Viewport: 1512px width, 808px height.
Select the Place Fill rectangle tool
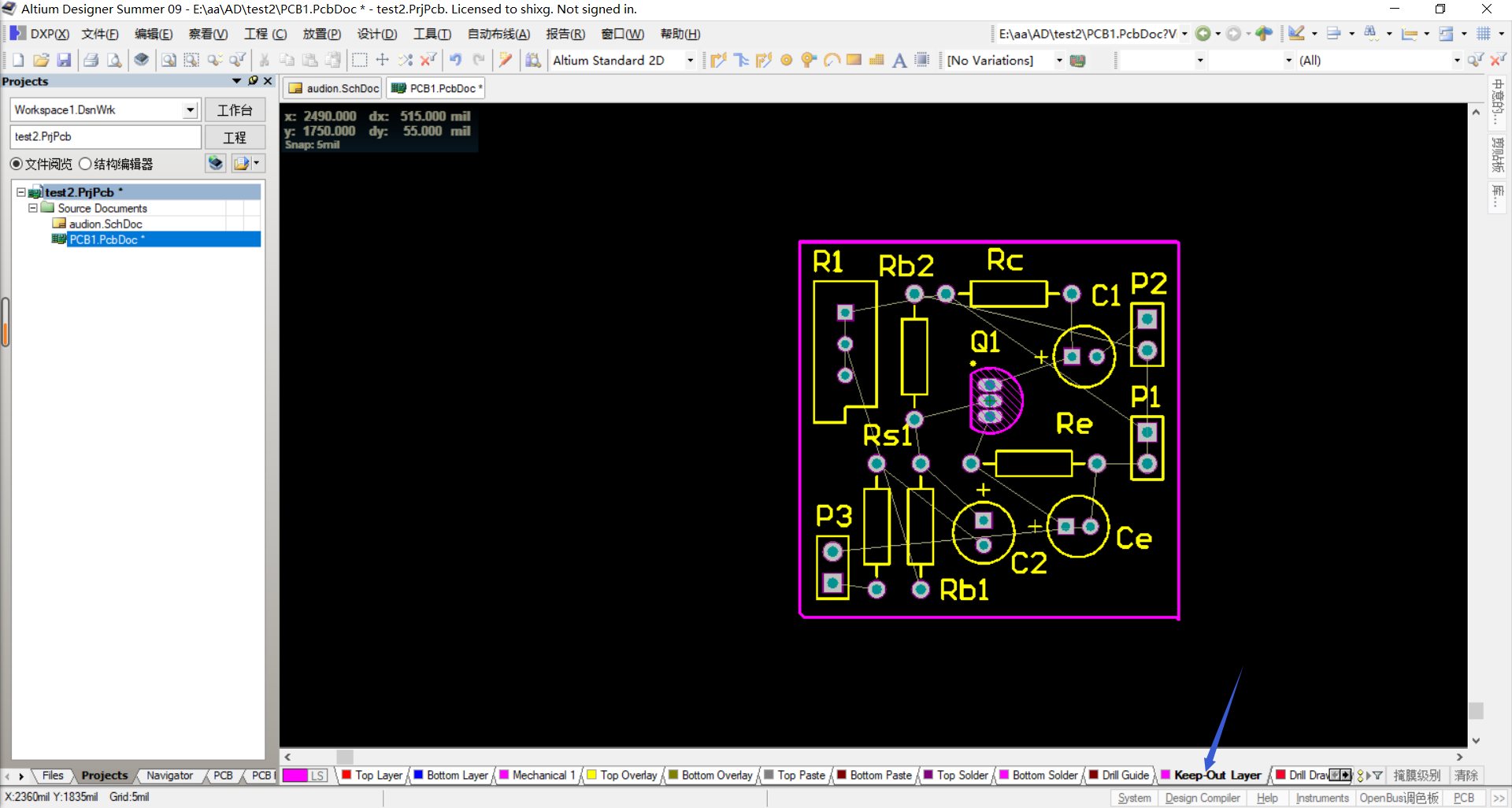pos(854,60)
